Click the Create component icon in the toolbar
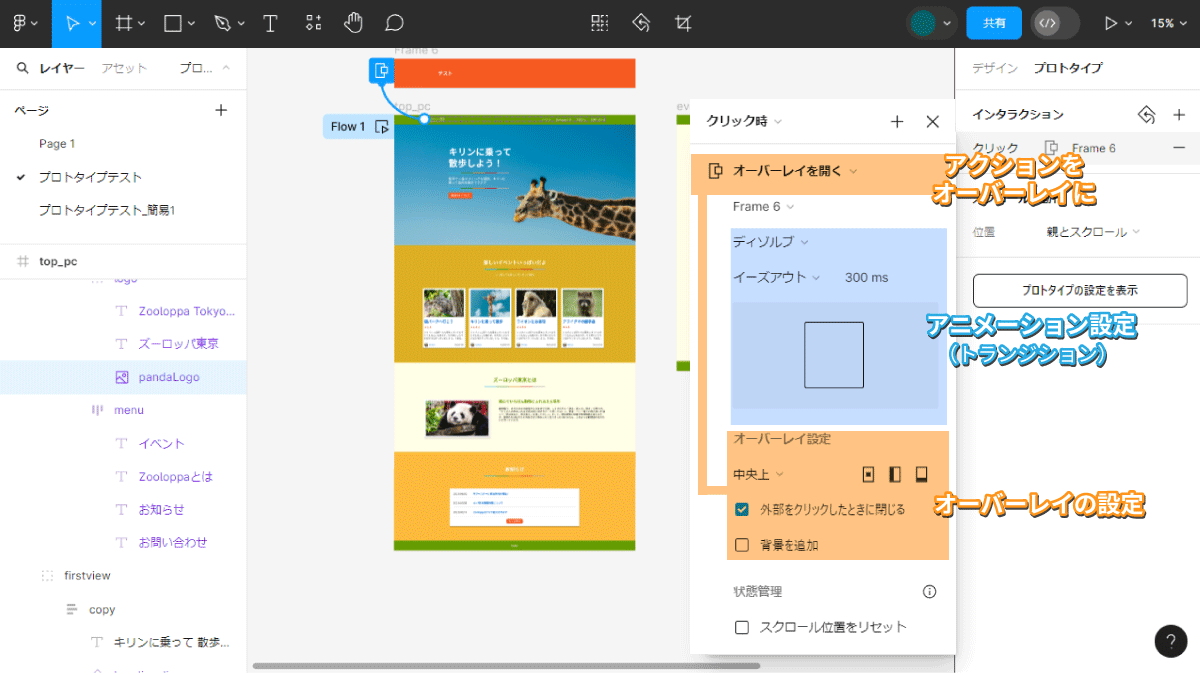 pyautogui.click(x=600, y=23)
